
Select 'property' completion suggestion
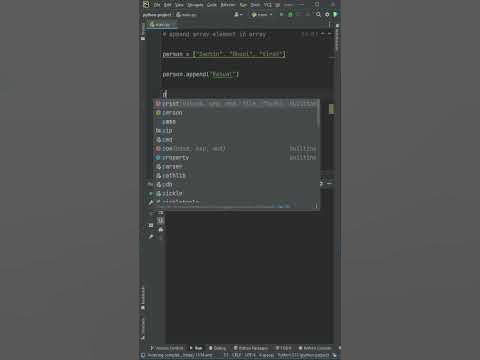pyautogui.click(x=236, y=158)
